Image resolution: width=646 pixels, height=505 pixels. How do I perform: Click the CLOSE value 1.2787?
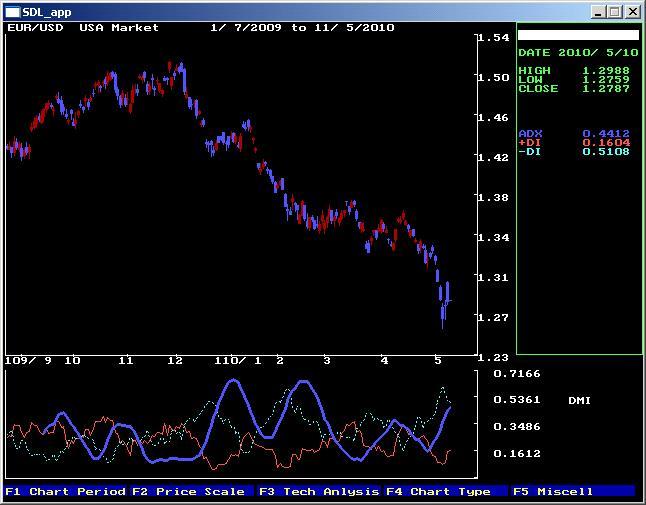pos(606,89)
